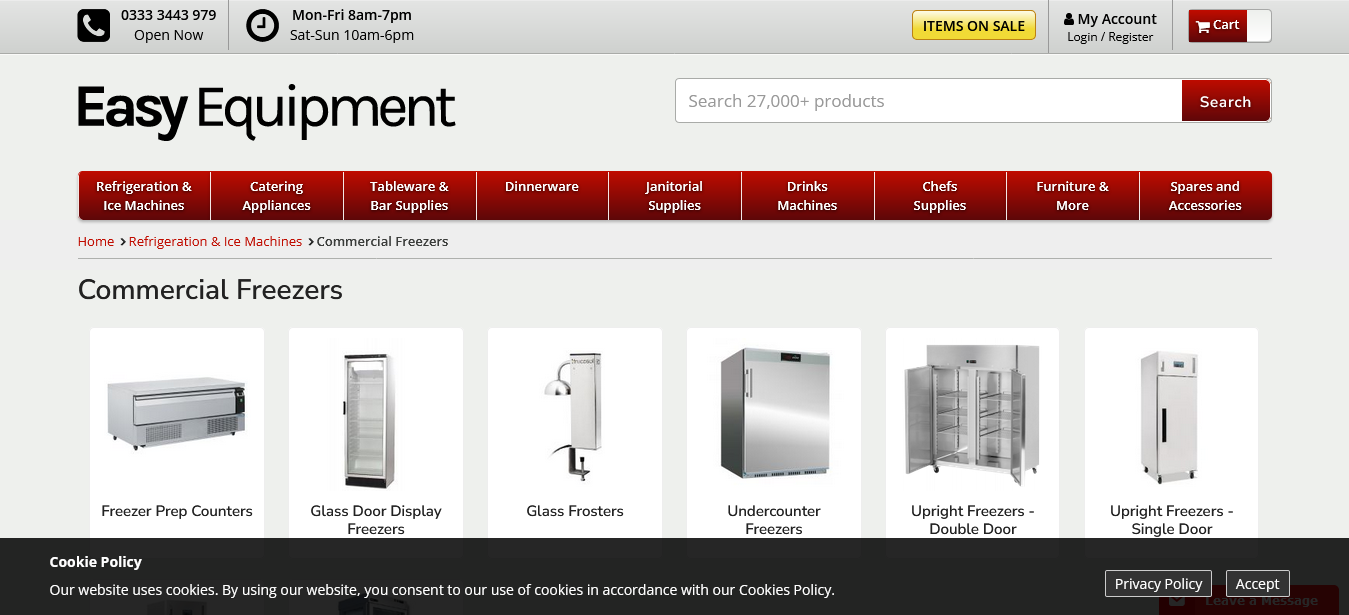
Task: Open the Spares and Accessories menu
Action: 1206,196
